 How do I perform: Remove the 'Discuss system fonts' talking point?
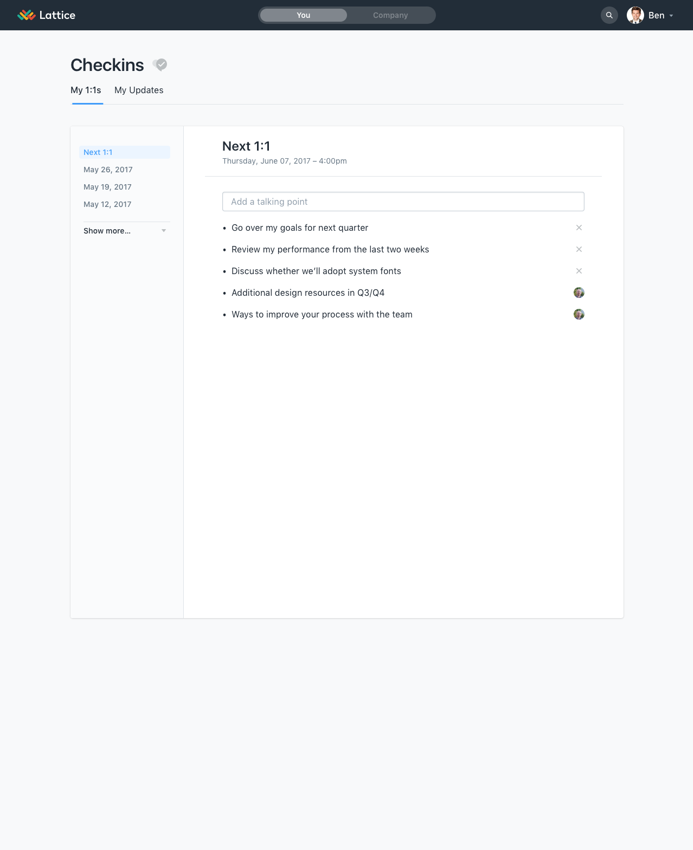tap(579, 271)
